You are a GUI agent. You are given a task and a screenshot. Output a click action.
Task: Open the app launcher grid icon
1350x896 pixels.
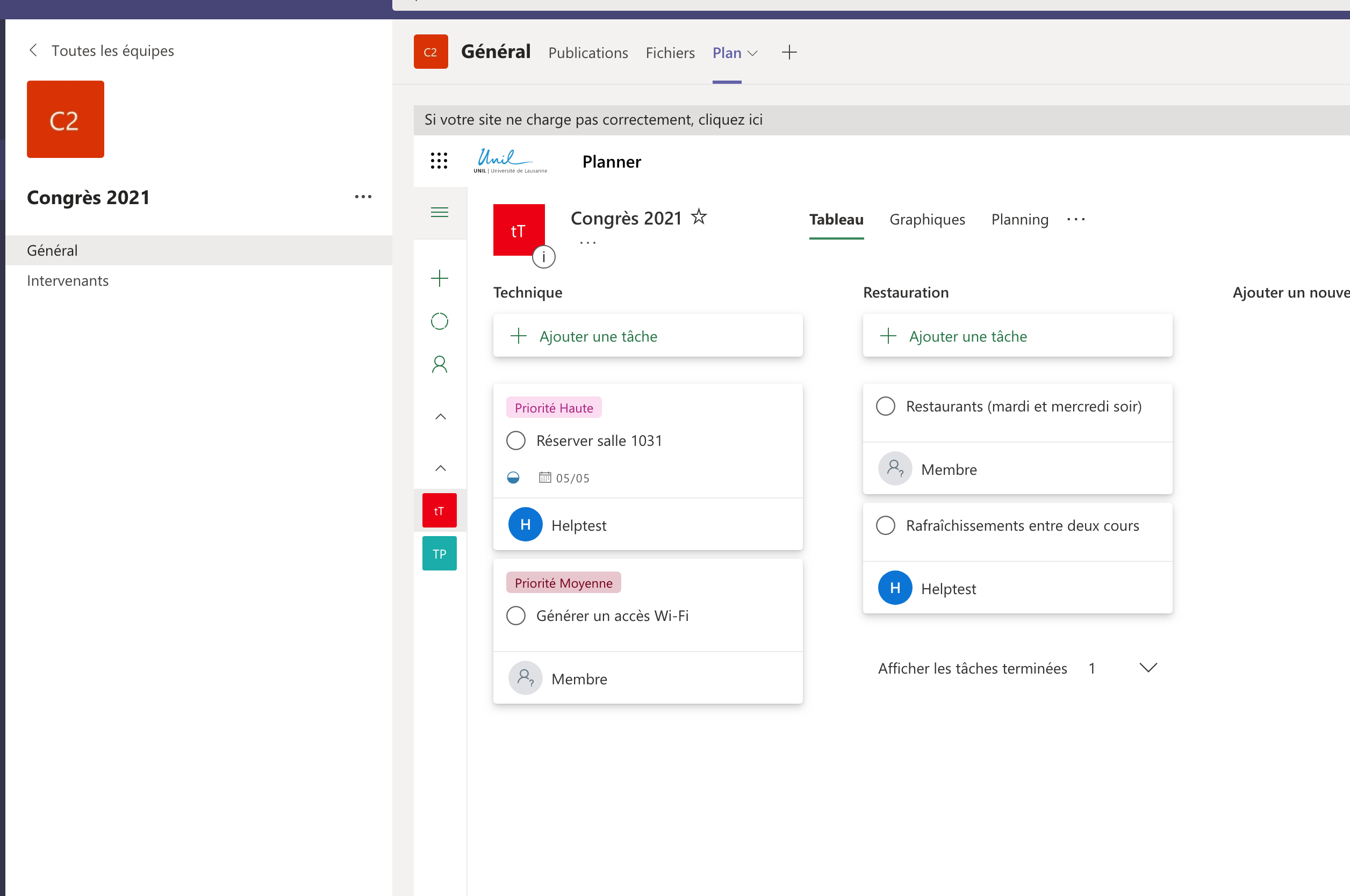439,161
